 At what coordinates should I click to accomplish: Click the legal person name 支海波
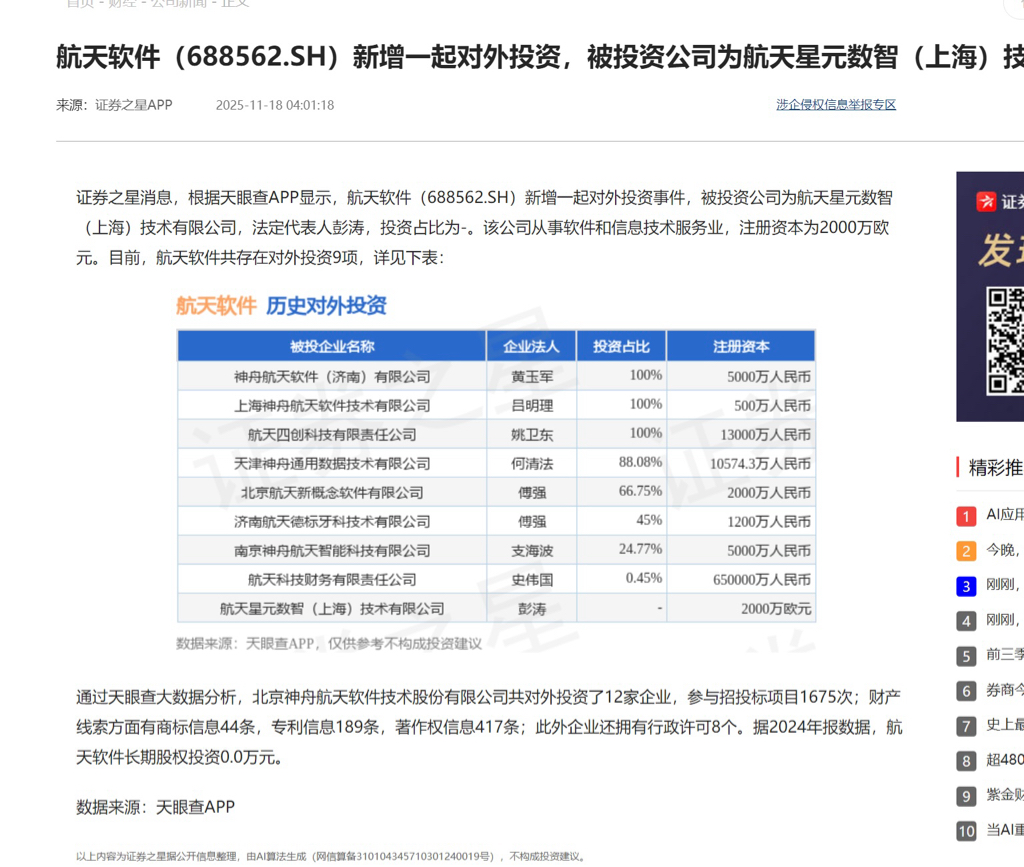pyautogui.click(x=532, y=551)
